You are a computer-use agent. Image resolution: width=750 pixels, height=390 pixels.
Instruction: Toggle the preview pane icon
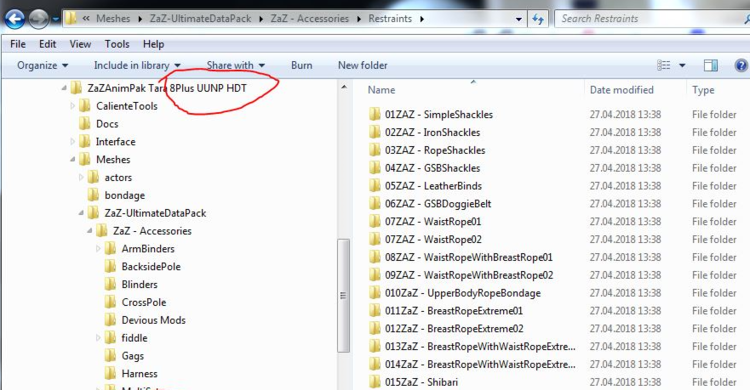click(x=711, y=65)
